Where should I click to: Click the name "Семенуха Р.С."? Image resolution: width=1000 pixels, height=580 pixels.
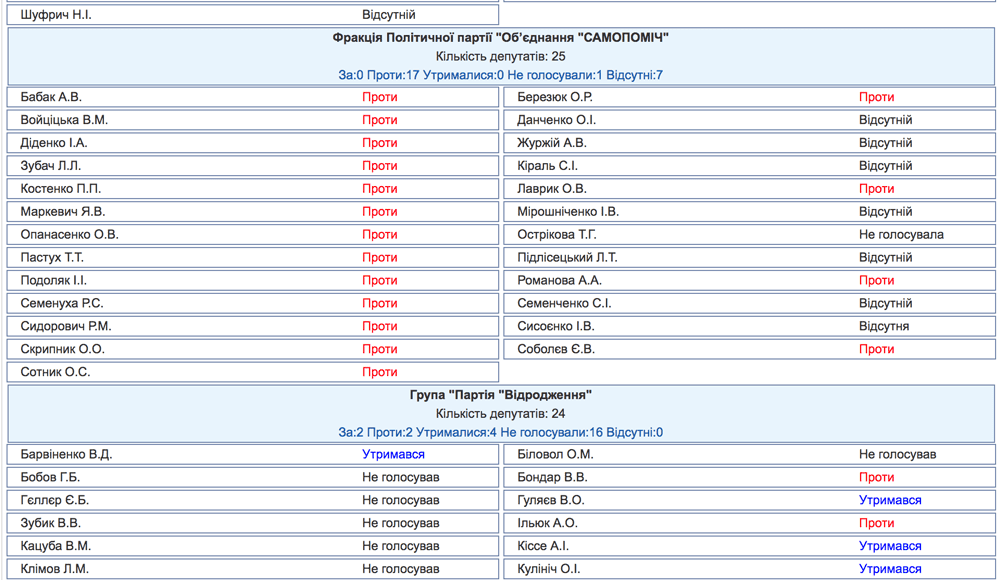tap(62, 304)
